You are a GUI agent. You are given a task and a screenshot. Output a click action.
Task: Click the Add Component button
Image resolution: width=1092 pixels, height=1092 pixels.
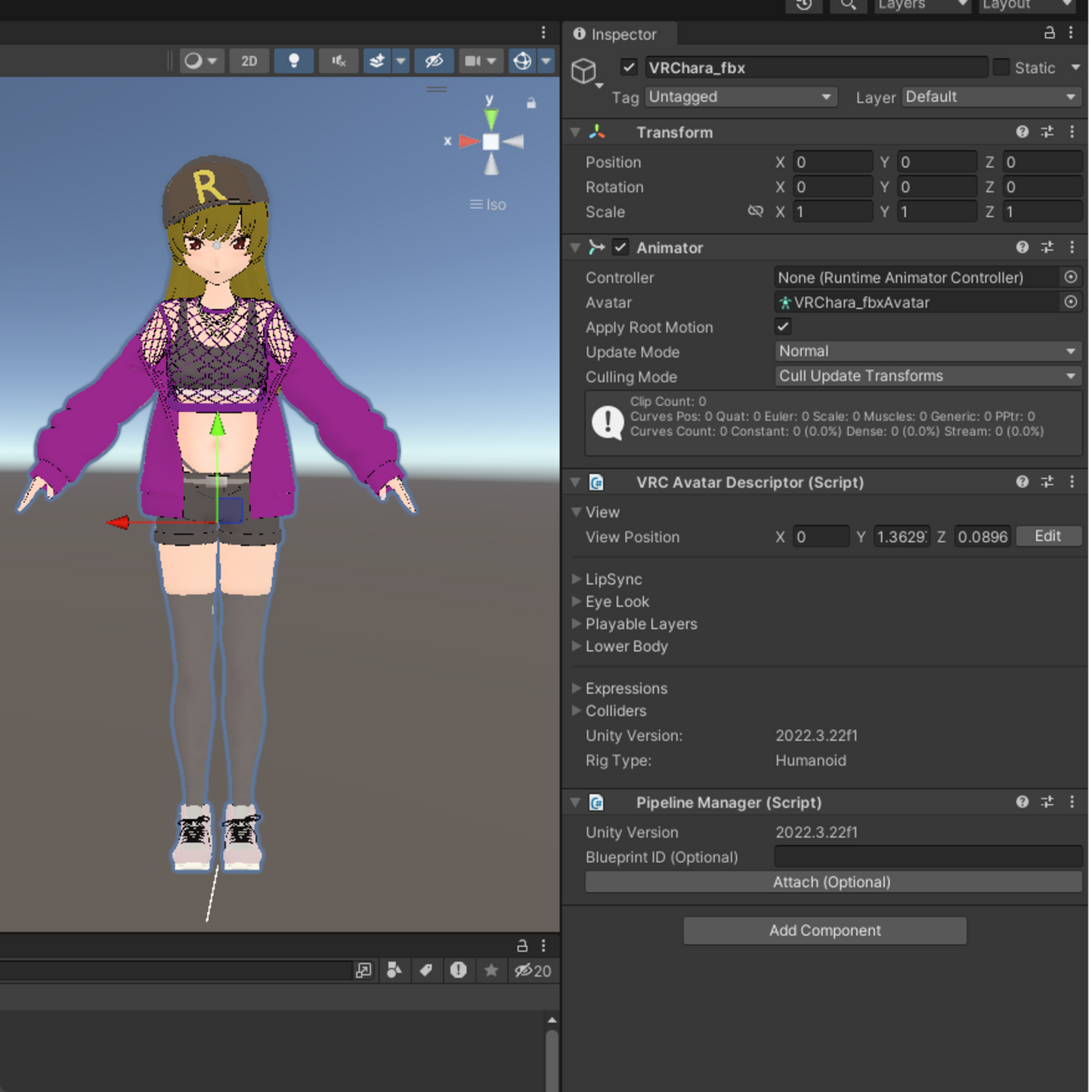pos(824,930)
